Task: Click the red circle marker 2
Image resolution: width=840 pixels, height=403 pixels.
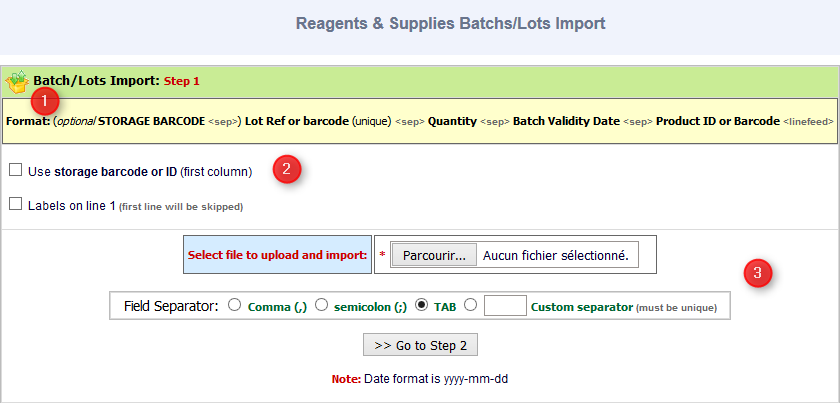Action: tap(286, 169)
